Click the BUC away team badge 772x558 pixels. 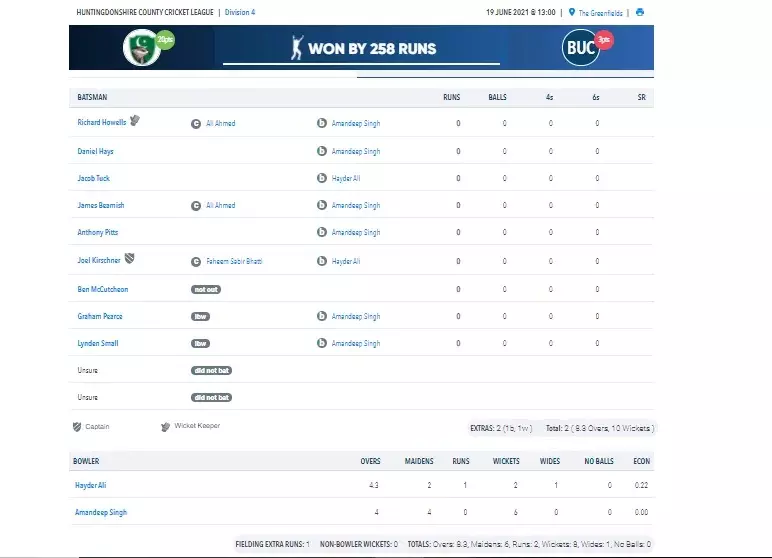[x=580, y=48]
